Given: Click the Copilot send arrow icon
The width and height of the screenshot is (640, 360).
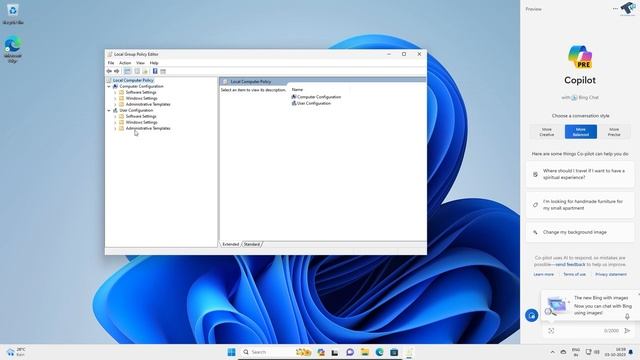Looking at the screenshot, I should 627,331.
